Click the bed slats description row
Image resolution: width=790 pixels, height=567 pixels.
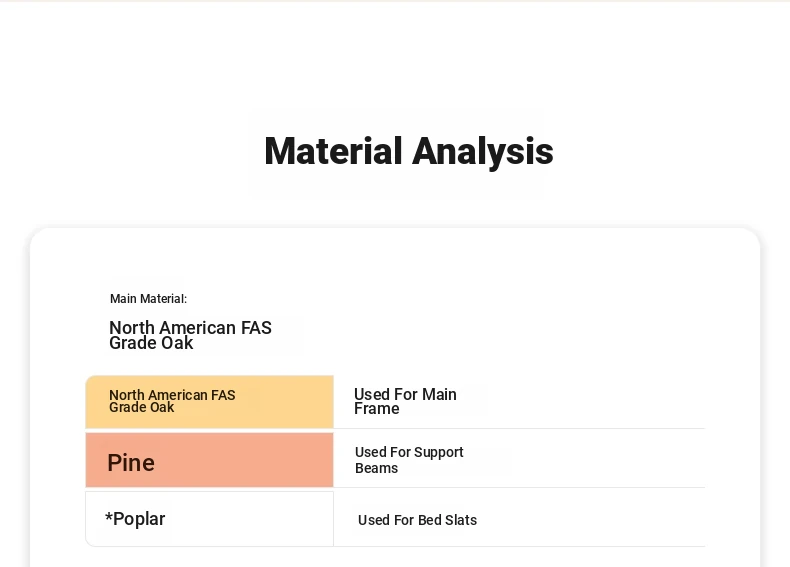519,517
